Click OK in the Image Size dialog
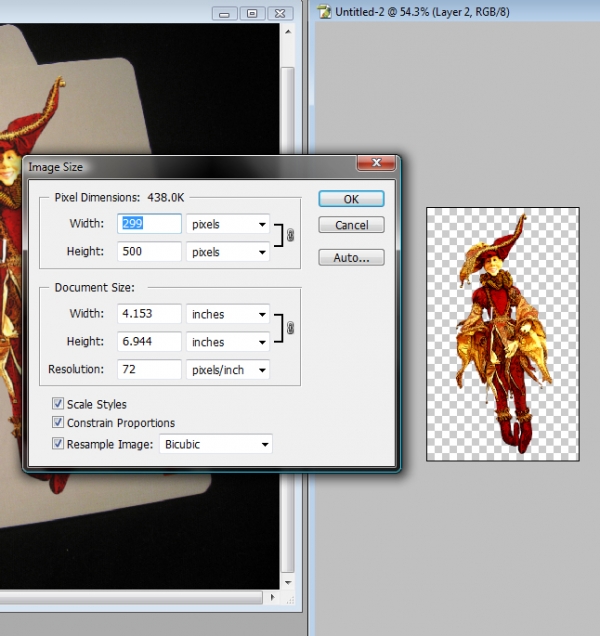The height and width of the screenshot is (636, 600). point(351,199)
